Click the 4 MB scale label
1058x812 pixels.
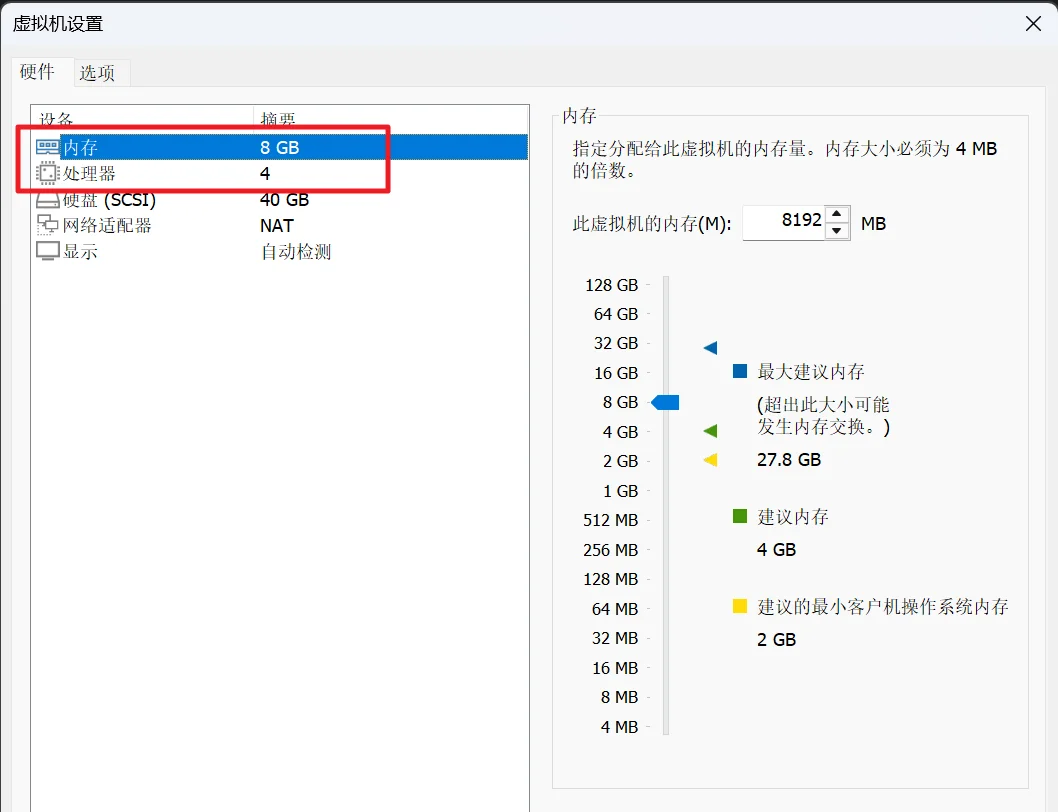(x=619, y=727)
